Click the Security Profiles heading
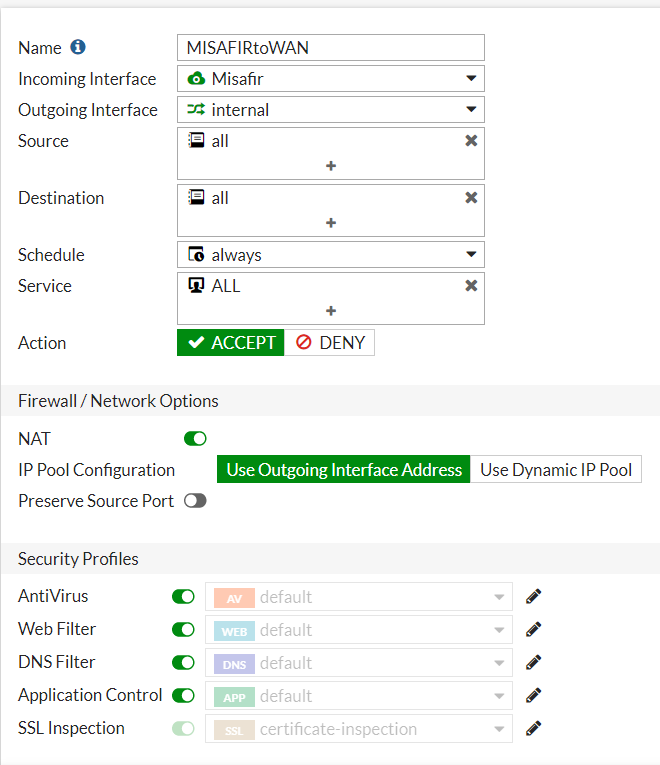 click(78, 559)
